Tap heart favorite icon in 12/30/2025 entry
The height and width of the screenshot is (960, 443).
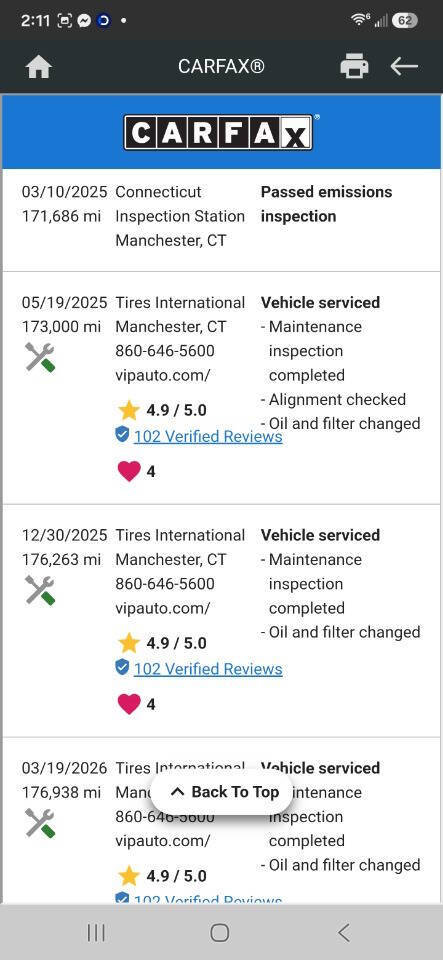[x=129, y=703]
